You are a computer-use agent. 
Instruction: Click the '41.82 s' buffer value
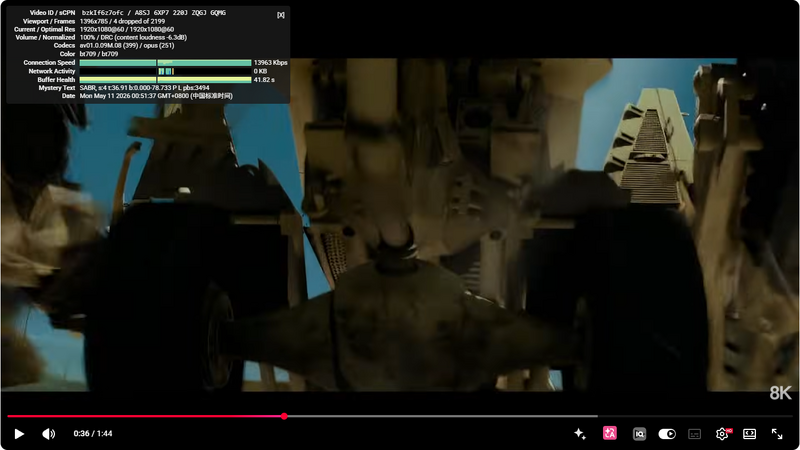[264, 80]
